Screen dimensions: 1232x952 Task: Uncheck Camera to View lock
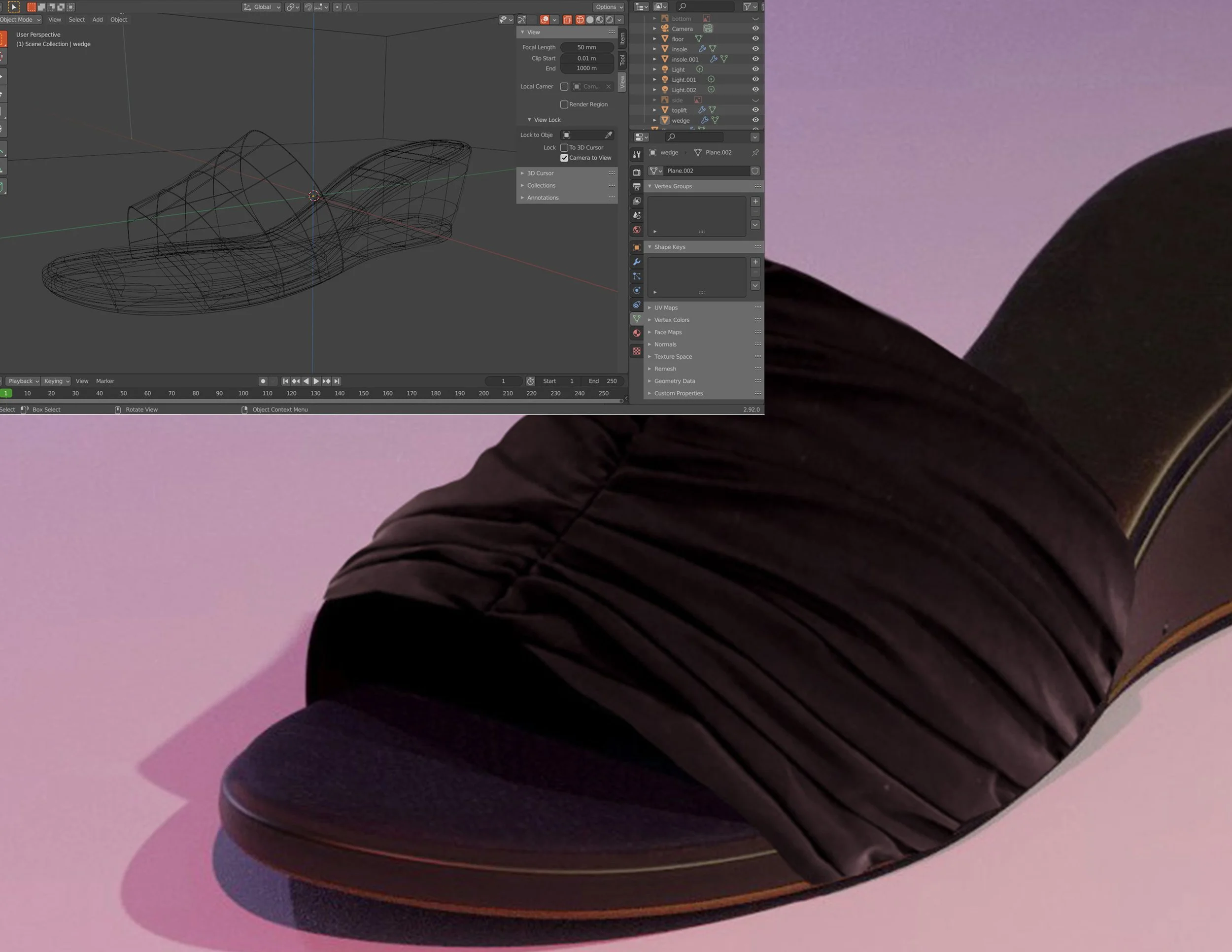click(x=564, y=158)
